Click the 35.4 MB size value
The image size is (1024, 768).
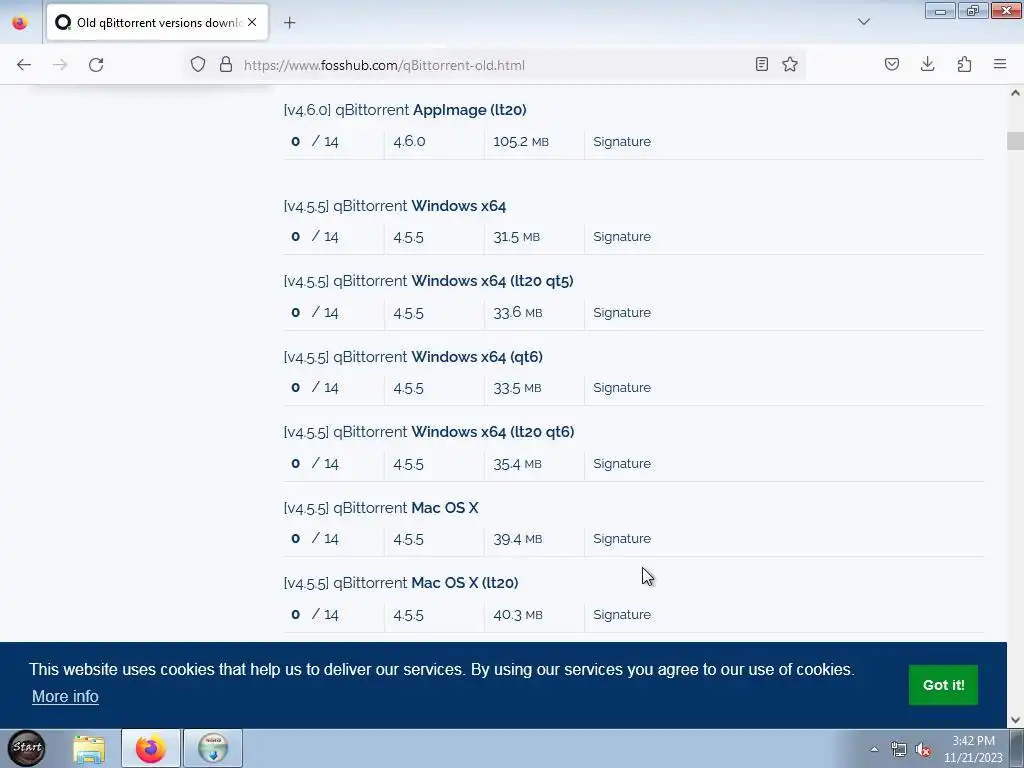point(517,464)
